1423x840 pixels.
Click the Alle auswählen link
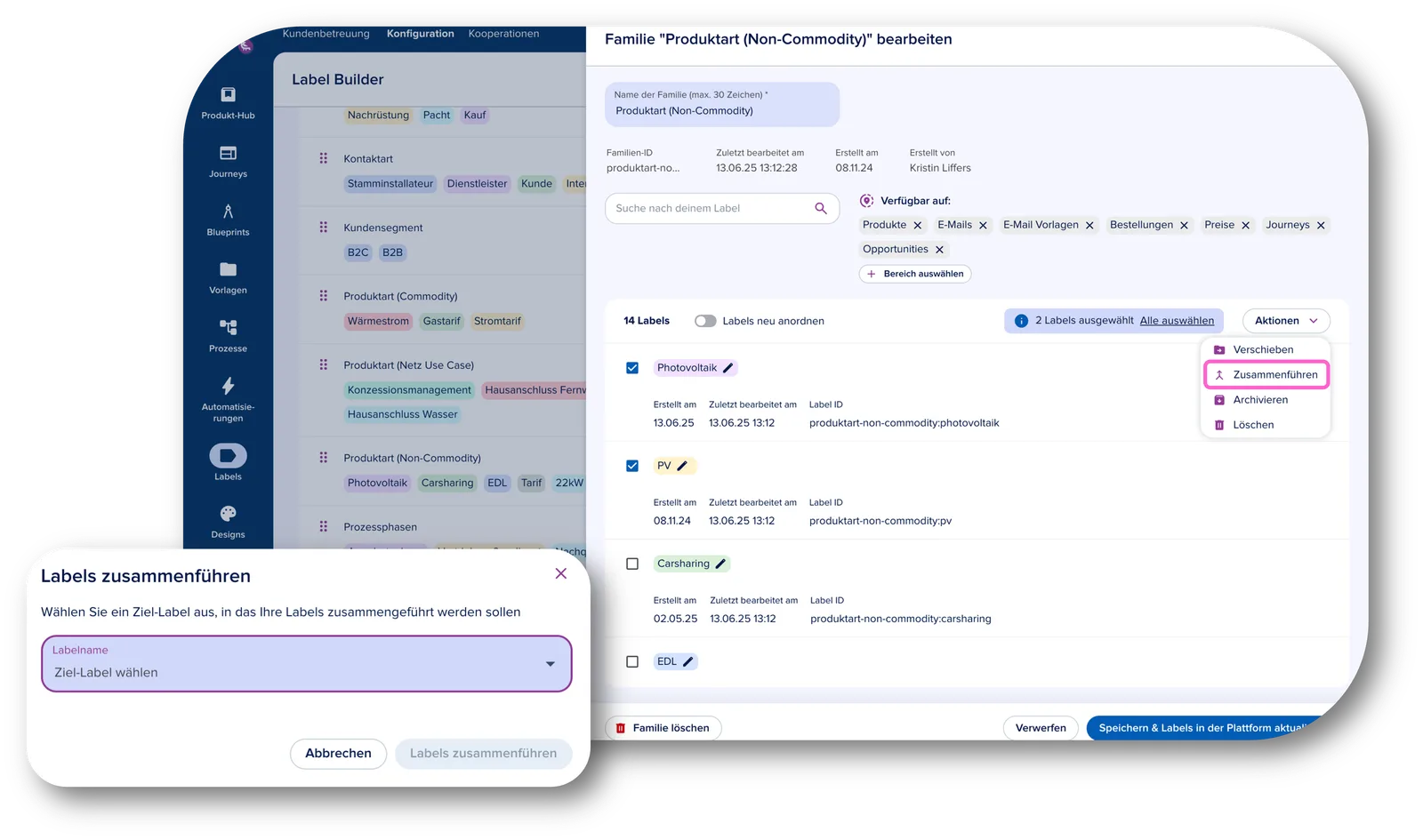coord(1177,321)
